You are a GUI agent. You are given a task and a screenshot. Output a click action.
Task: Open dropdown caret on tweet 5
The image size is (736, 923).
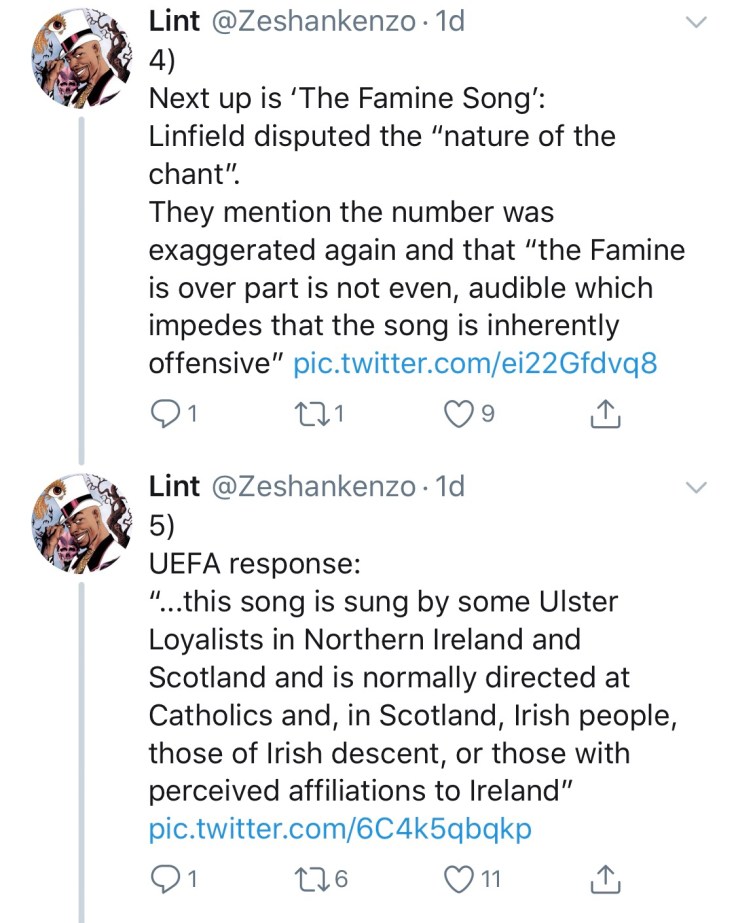(x=697, y=487)
